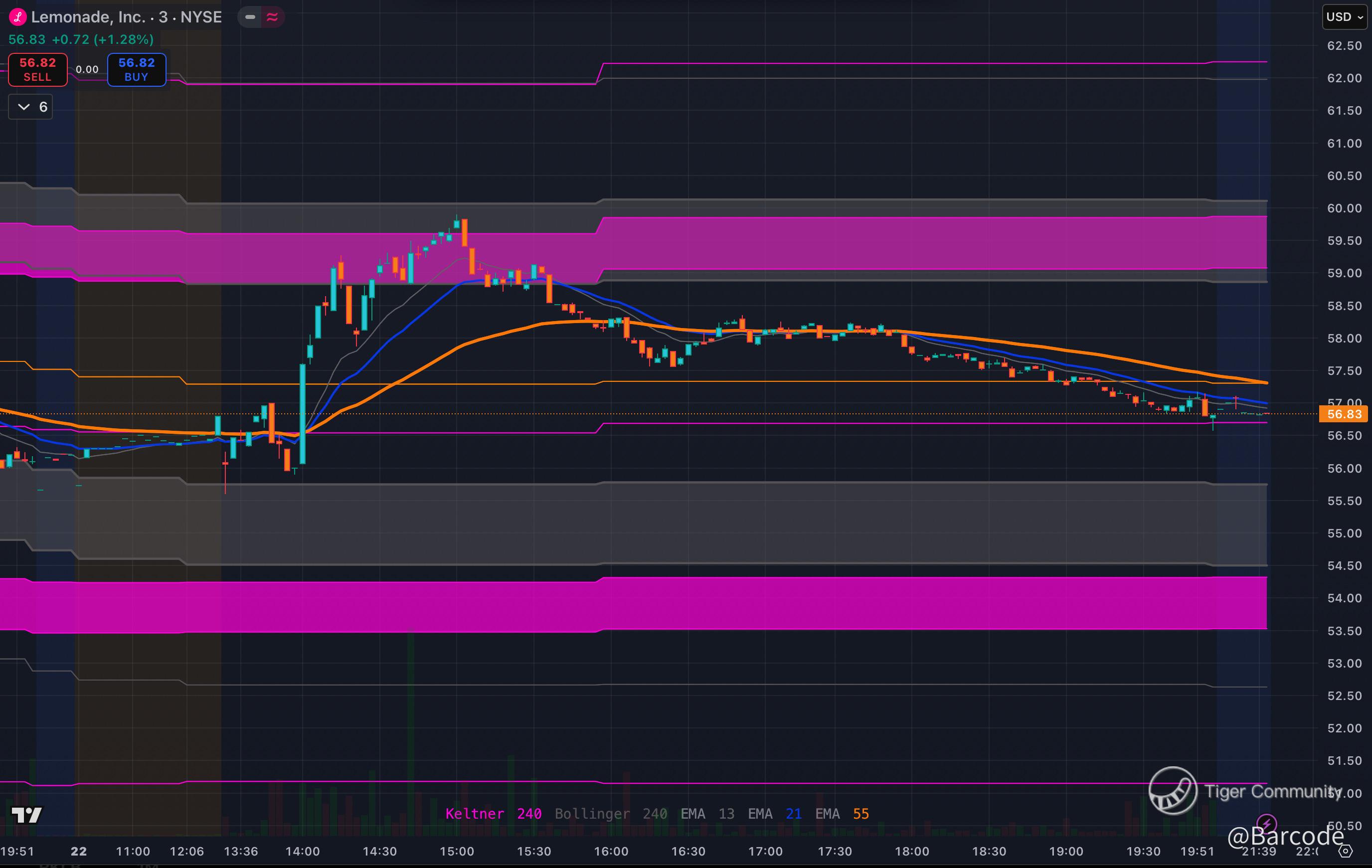Click the TradingView logo in bottom-left

(x=27, y=815)
